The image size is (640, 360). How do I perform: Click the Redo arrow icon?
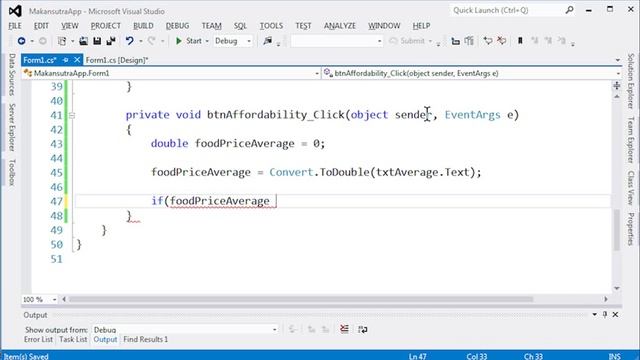point(151,41)
